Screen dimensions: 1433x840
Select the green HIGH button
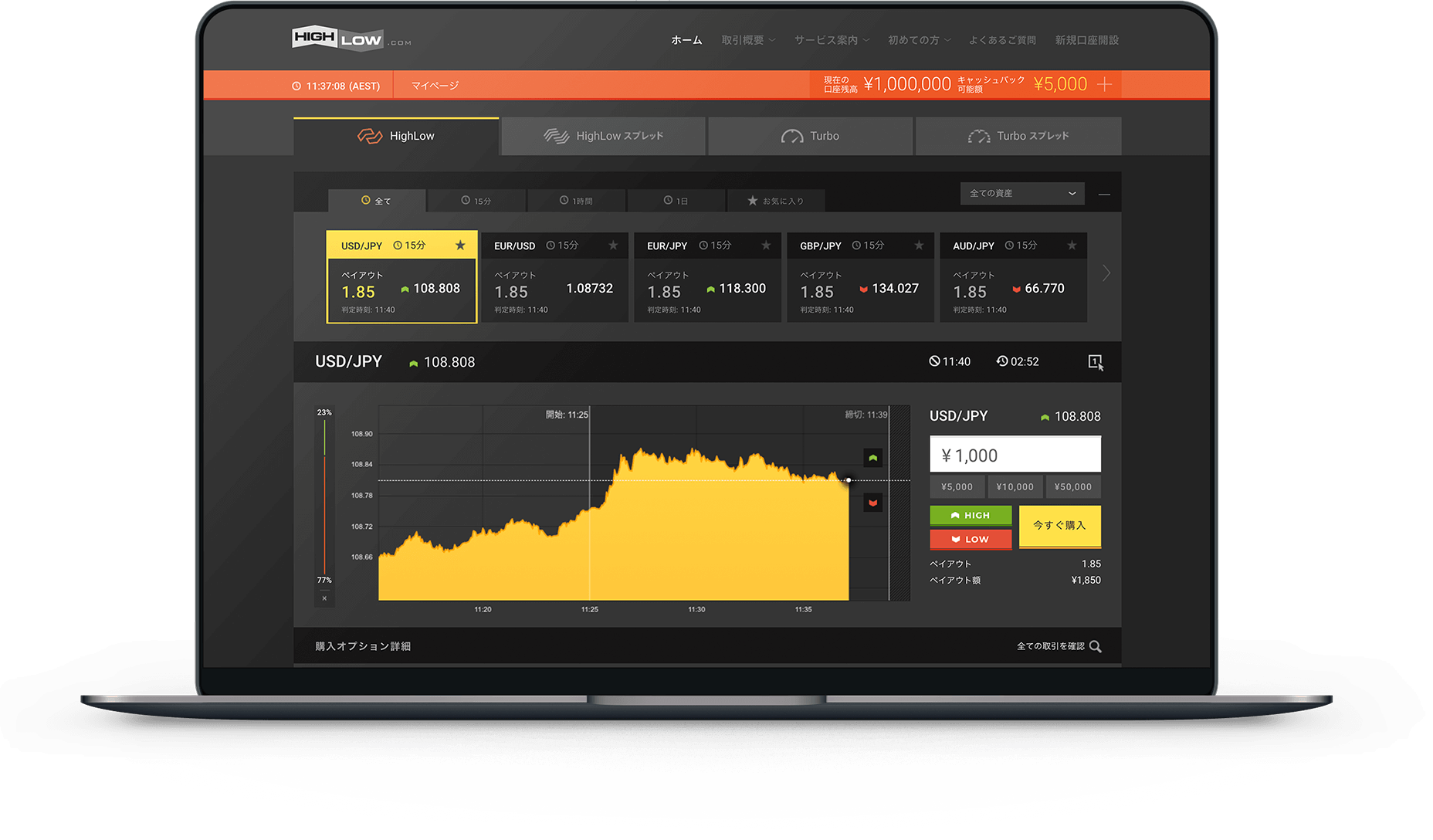971,516
